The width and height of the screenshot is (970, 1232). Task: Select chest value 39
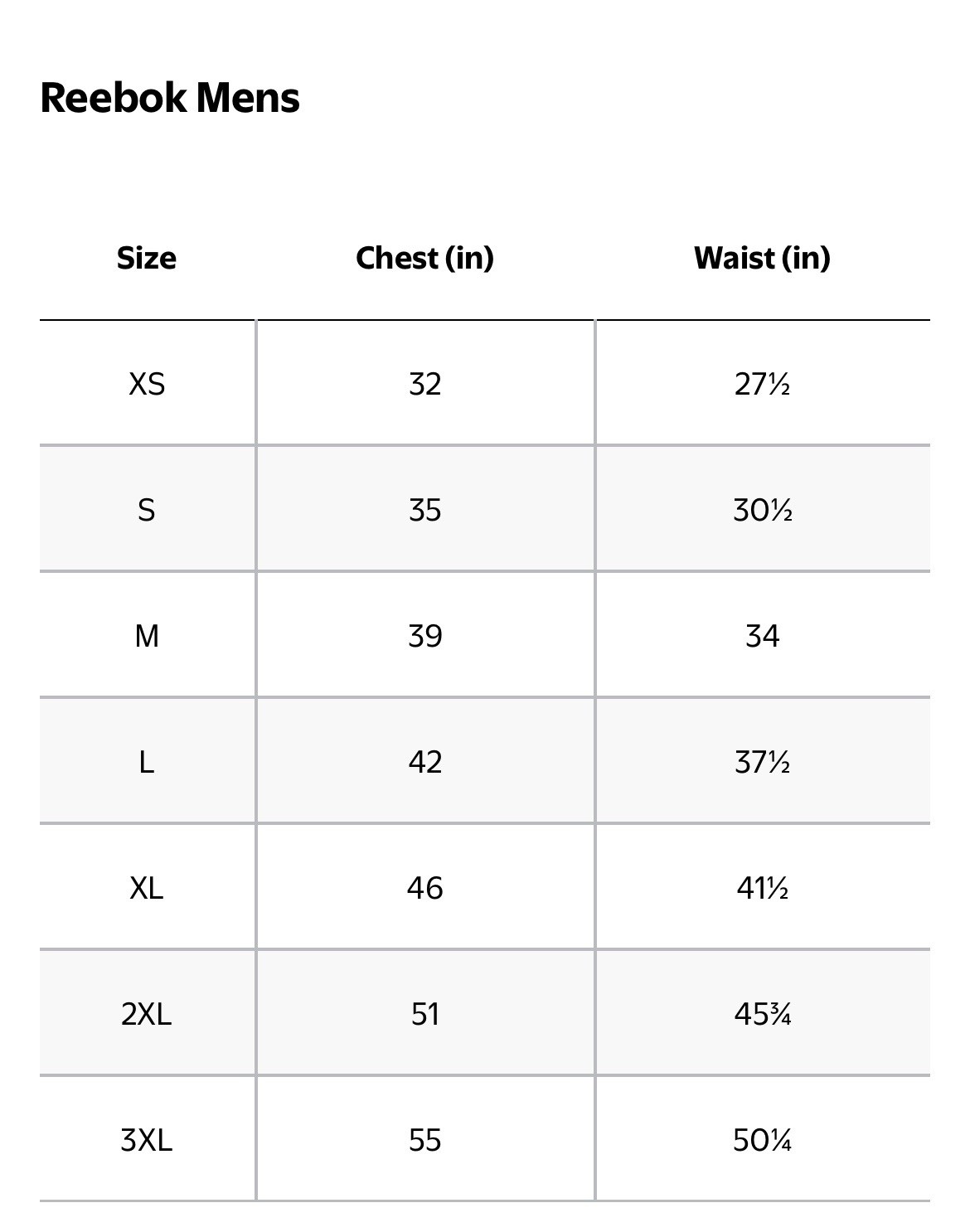click(425, 636)
